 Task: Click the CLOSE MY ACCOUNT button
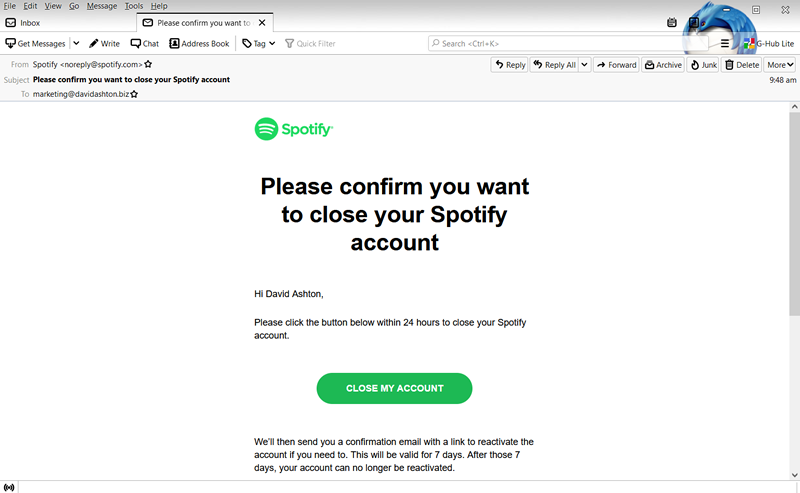coord(394,388)
